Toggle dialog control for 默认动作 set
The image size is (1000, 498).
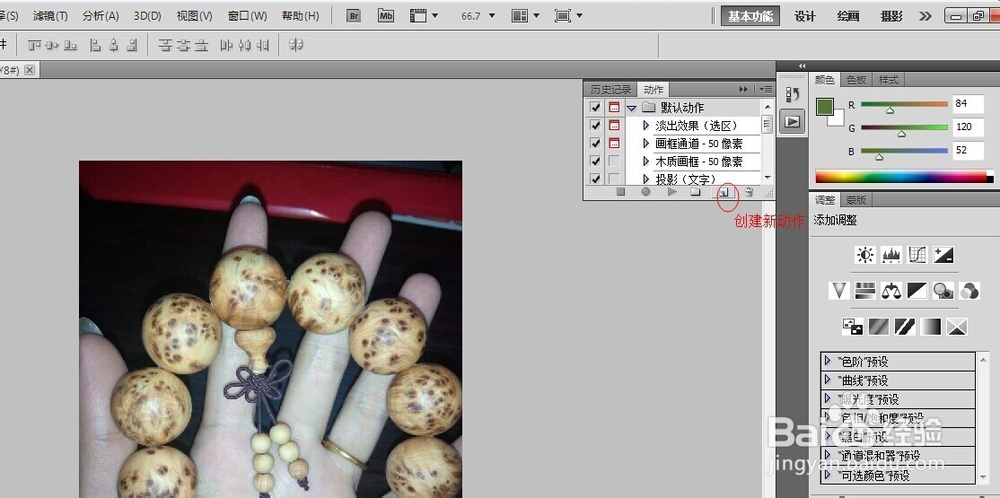(614, 107)
